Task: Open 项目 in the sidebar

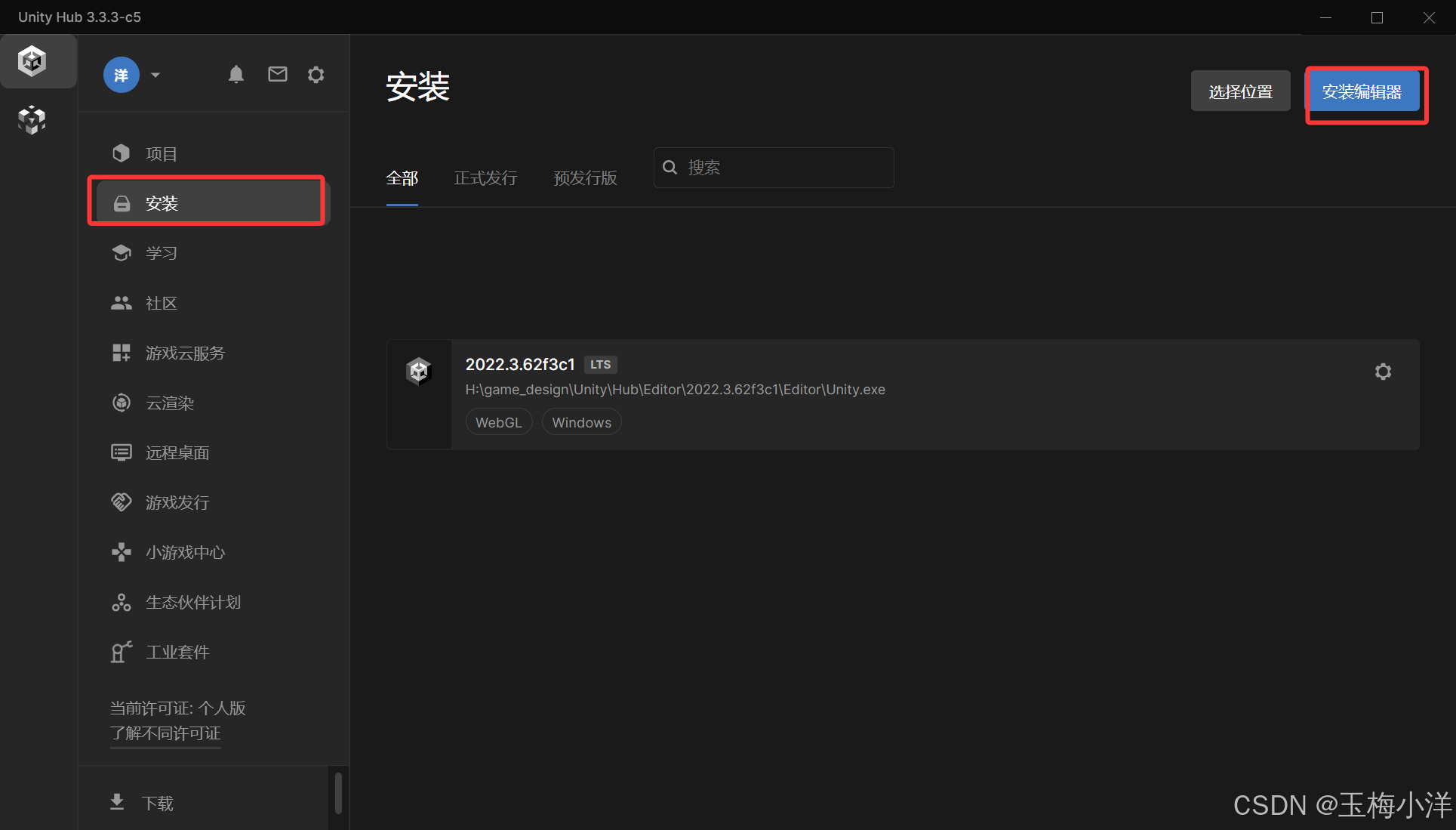Action: point(161,154)
